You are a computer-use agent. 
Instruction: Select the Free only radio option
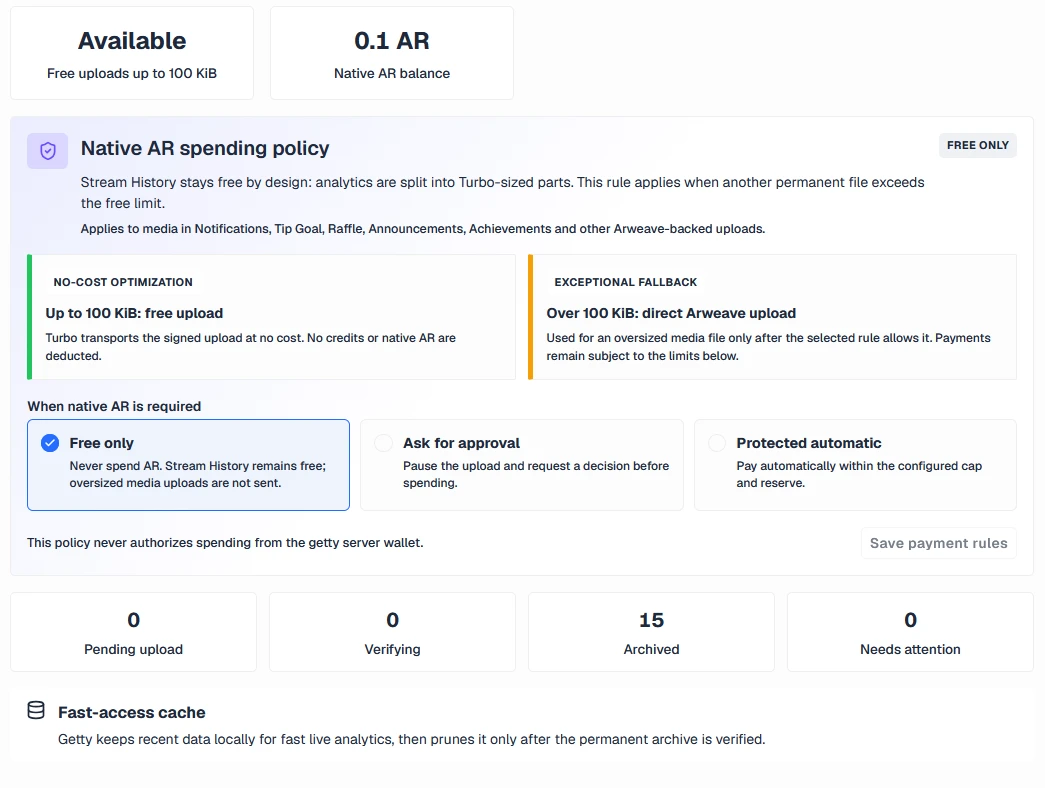189,465
